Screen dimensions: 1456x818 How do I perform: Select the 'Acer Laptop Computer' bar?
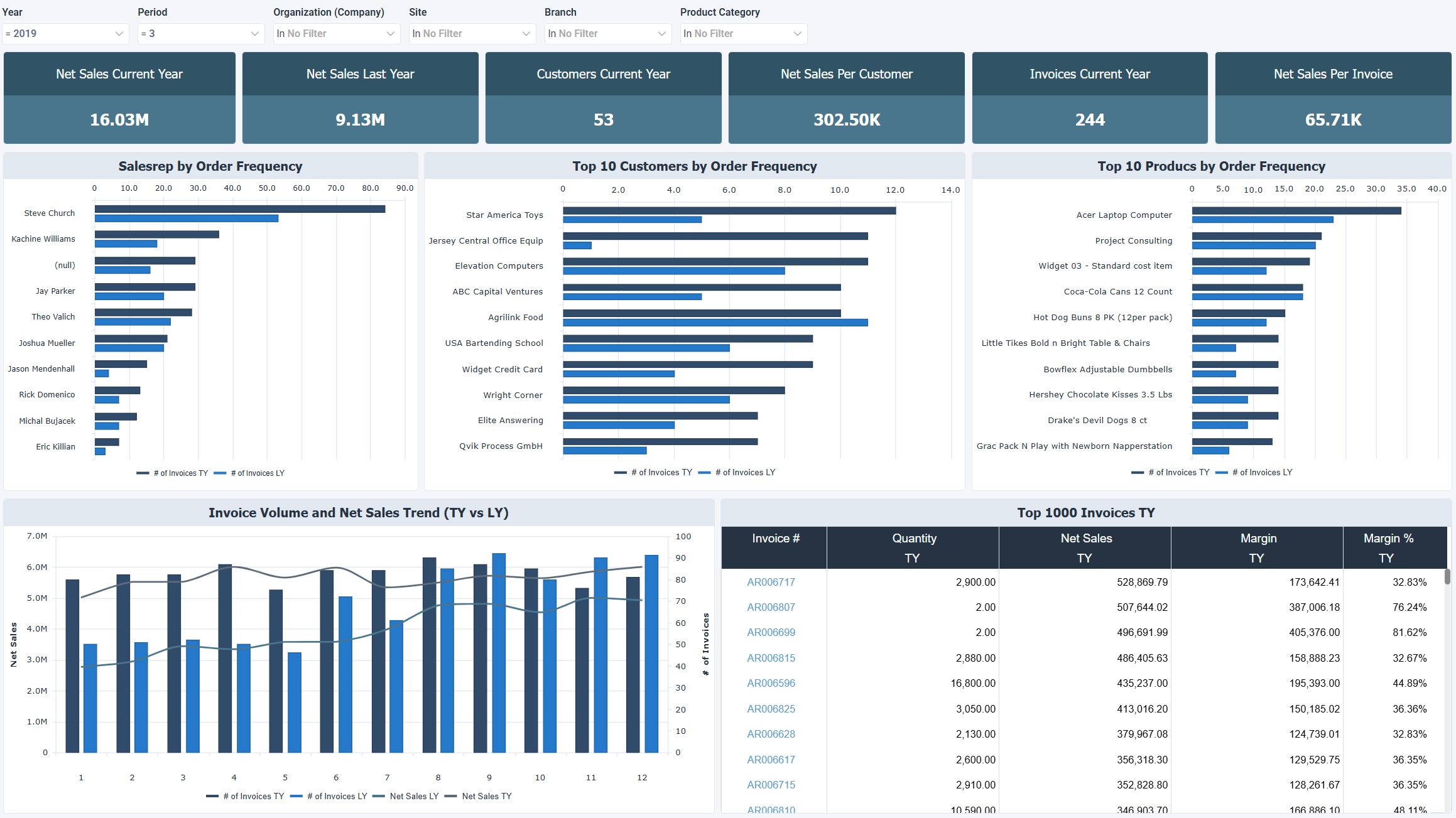click(1294, 210)
